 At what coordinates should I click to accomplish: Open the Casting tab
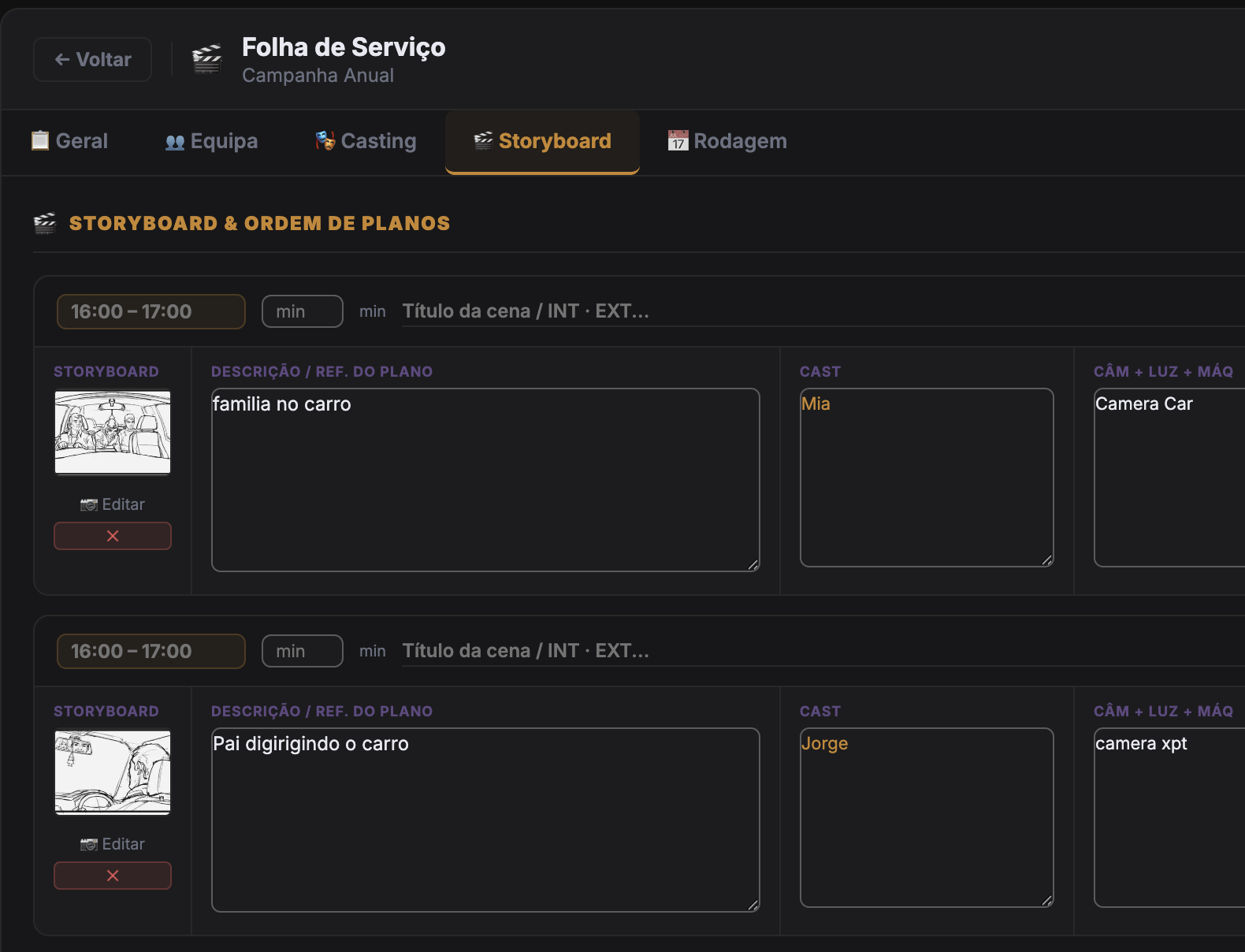(366, 141)
